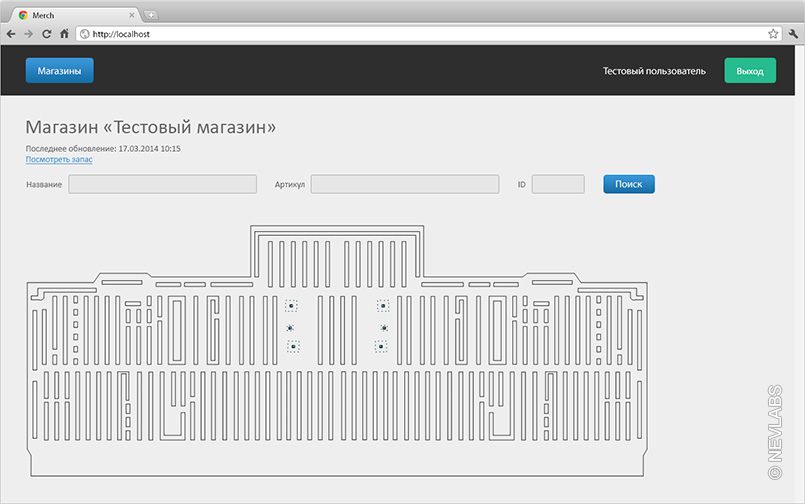Click the left star-shaped marker on map
The image size is (805, 504).
(x=290, y=327)
